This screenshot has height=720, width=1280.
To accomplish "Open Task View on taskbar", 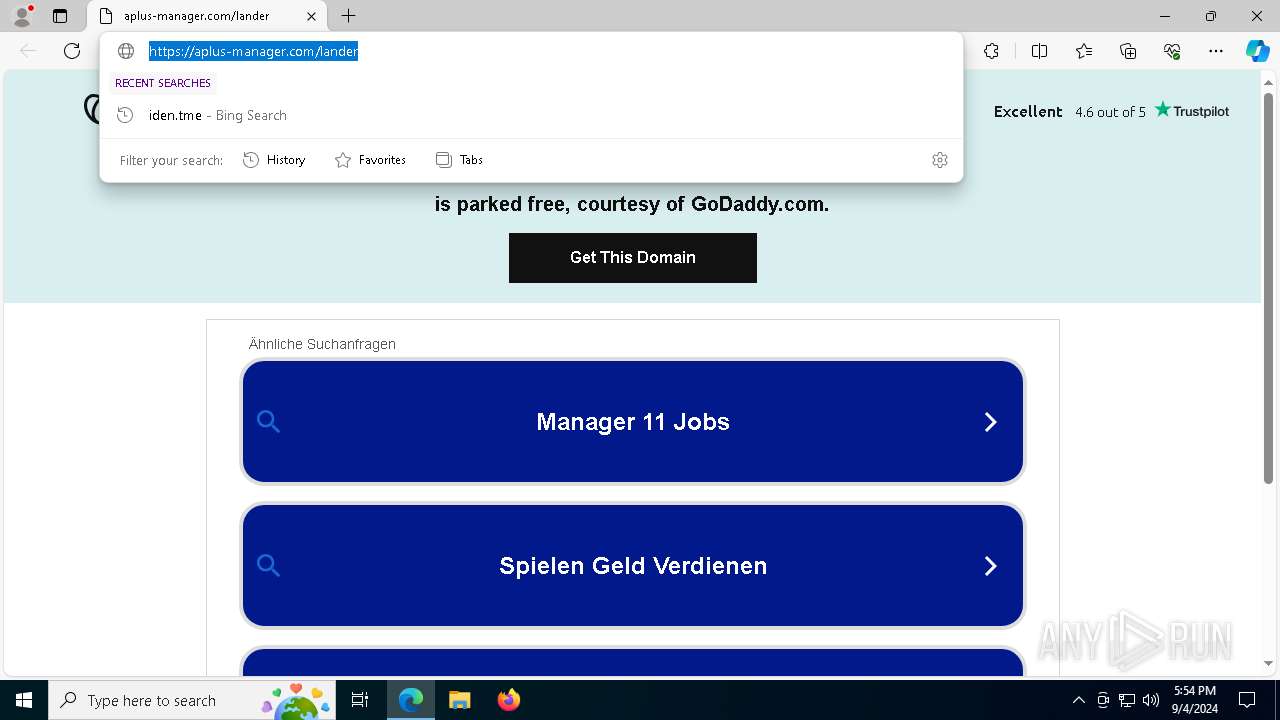I will [x=360, y=700].
